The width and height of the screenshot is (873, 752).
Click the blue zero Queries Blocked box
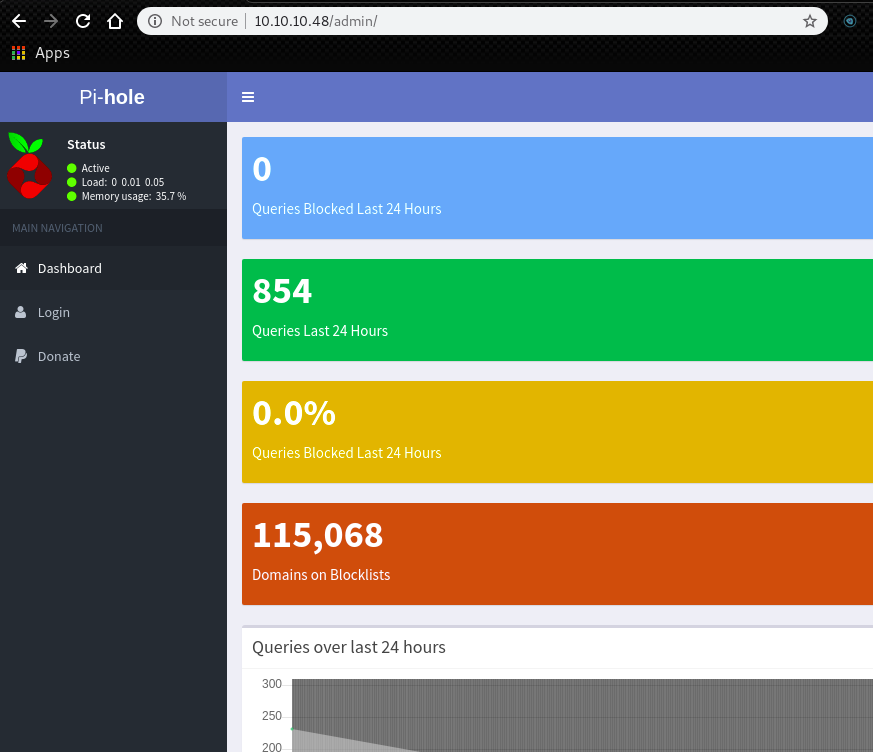tap(556, 188)
